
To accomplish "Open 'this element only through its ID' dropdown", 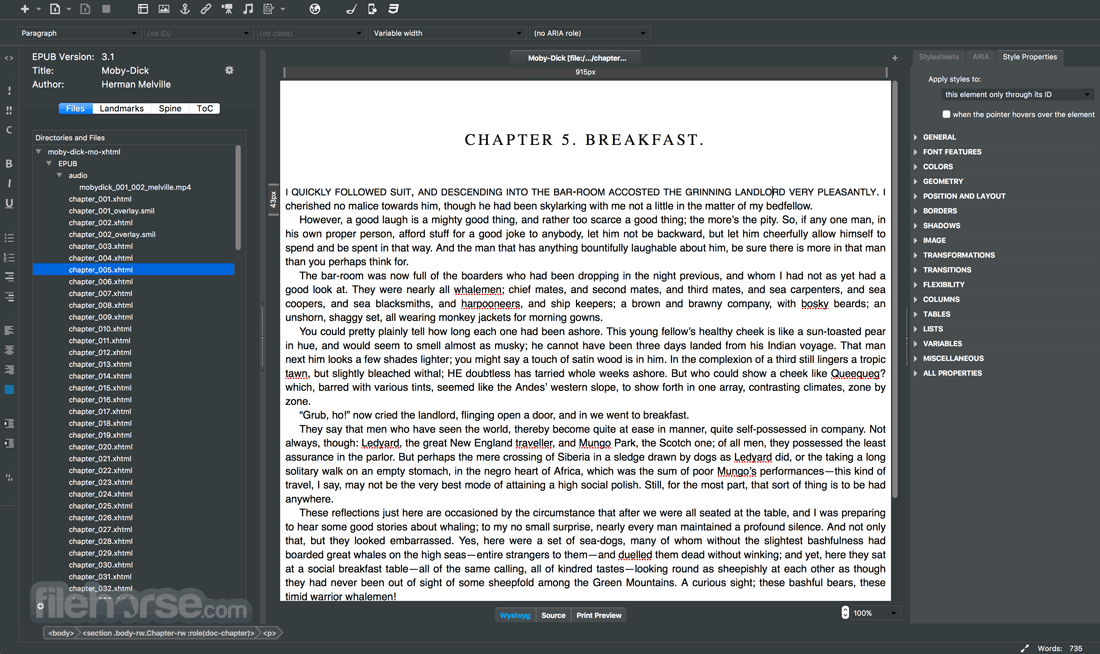I will 1017,95.
